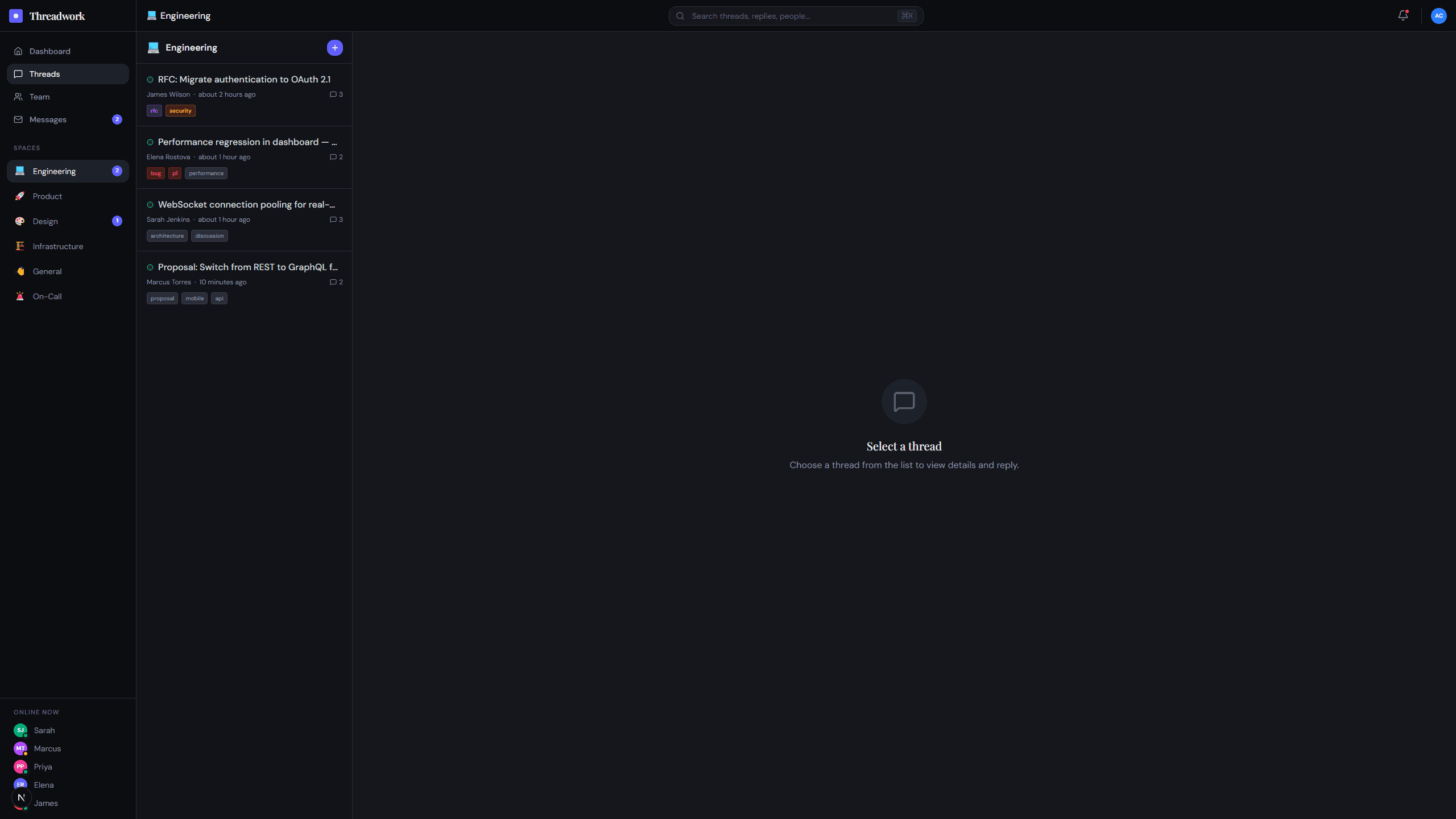Image resolution: width=1456 pixels, height=819 pixels.
Task: Click James in Online Now list
Action: point(46,803)
